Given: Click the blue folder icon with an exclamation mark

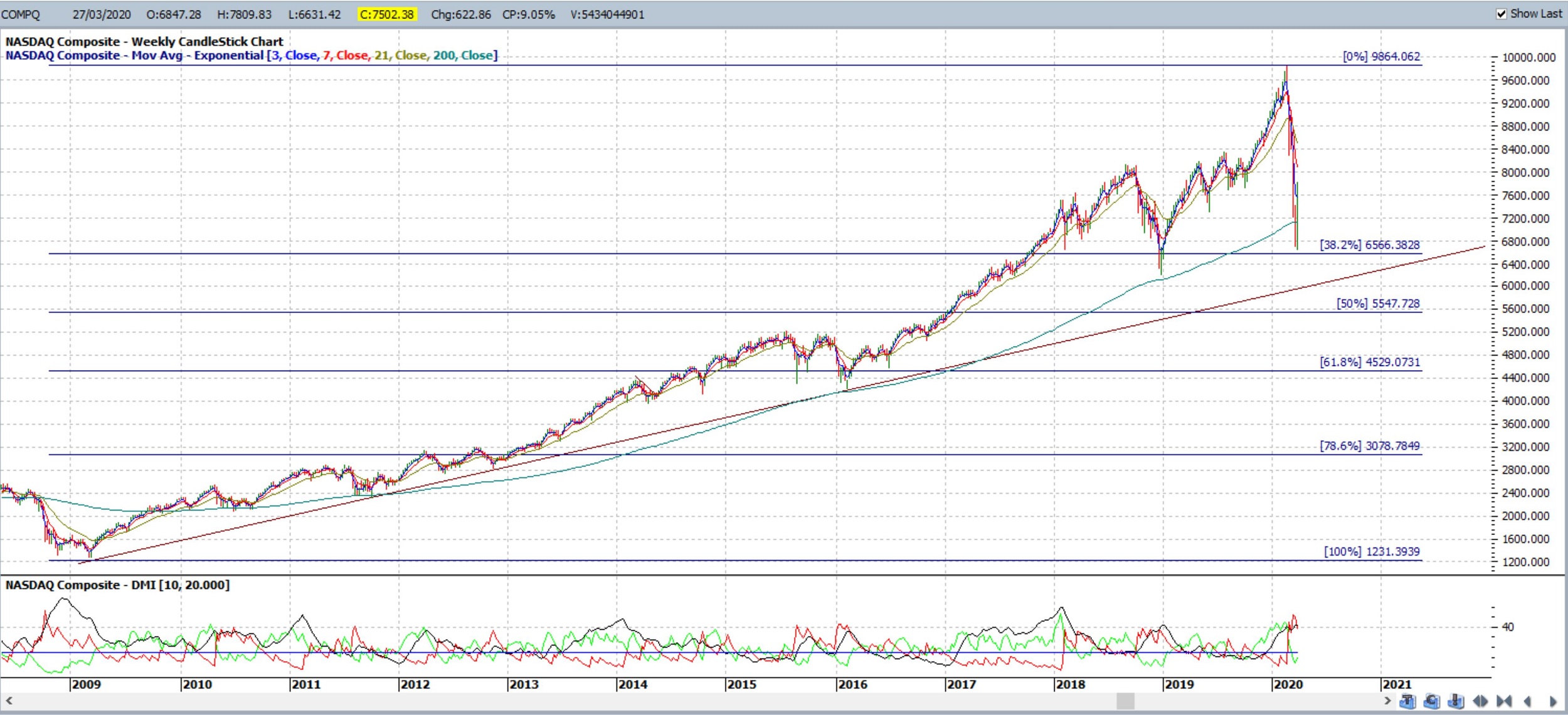Looking at the screenshot, I should [x=1456, y=701].
